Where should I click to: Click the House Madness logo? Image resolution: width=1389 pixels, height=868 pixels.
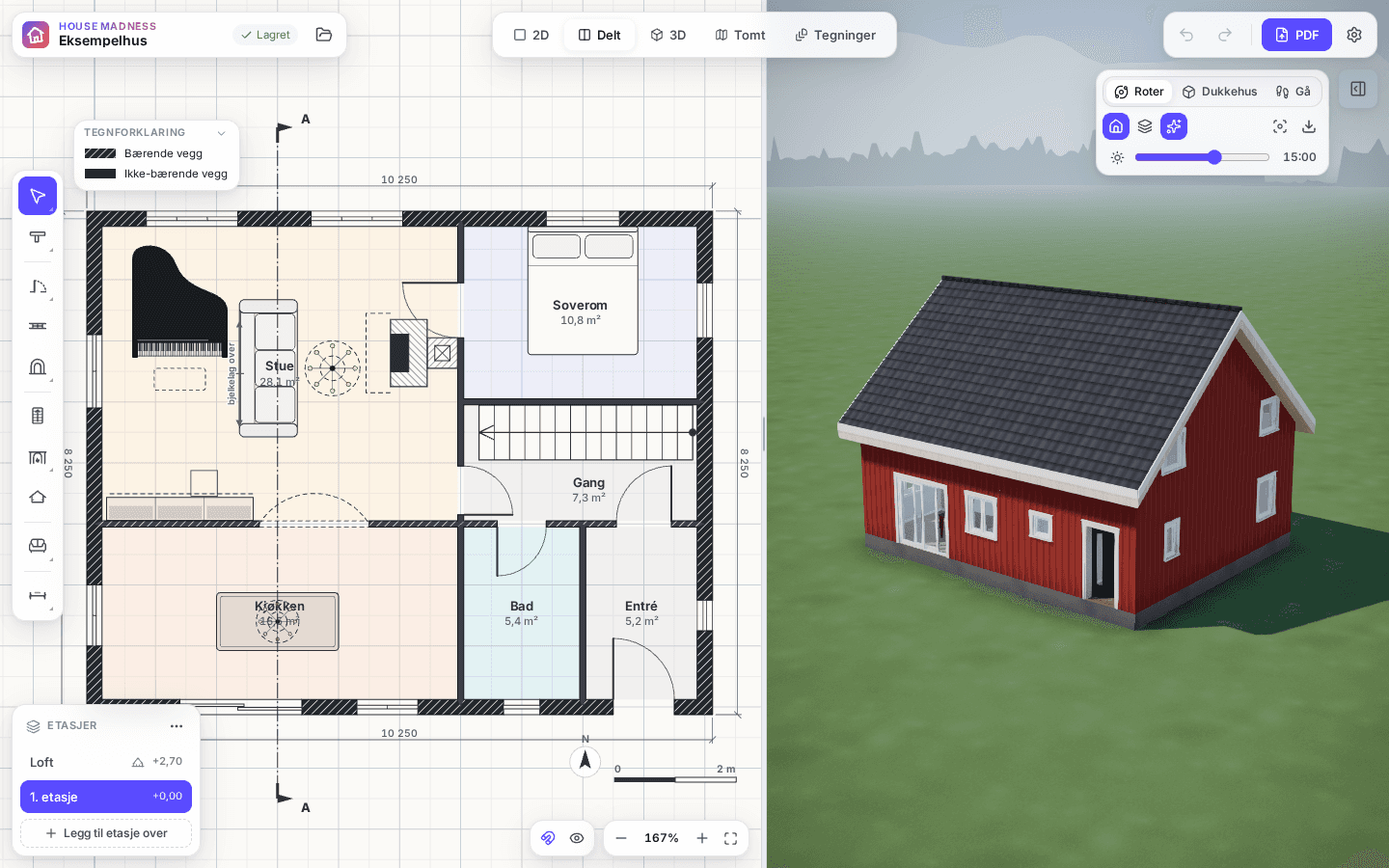pyautogui.click(x=36, y=35)
